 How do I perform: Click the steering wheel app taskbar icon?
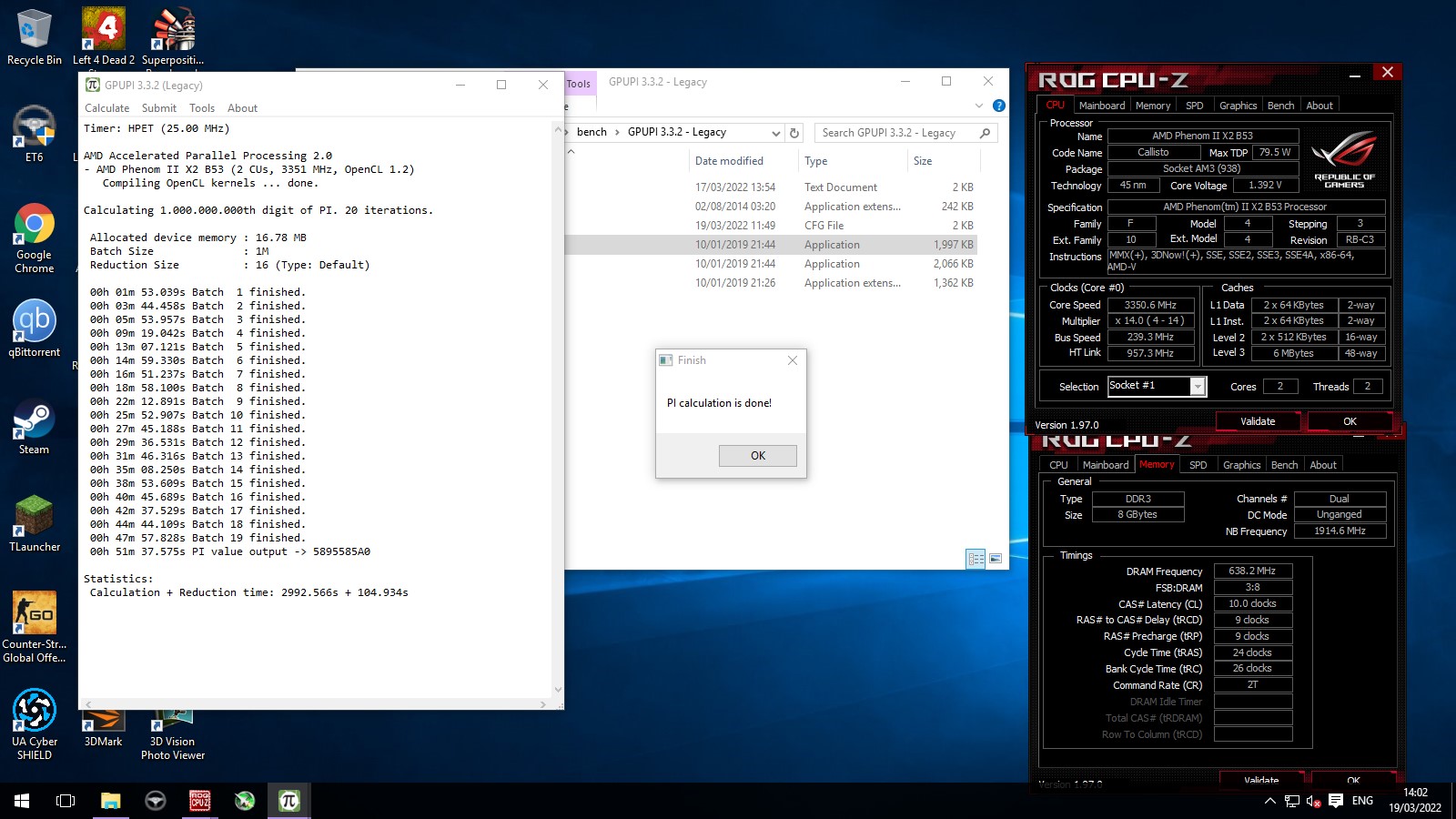pos(156,801)
